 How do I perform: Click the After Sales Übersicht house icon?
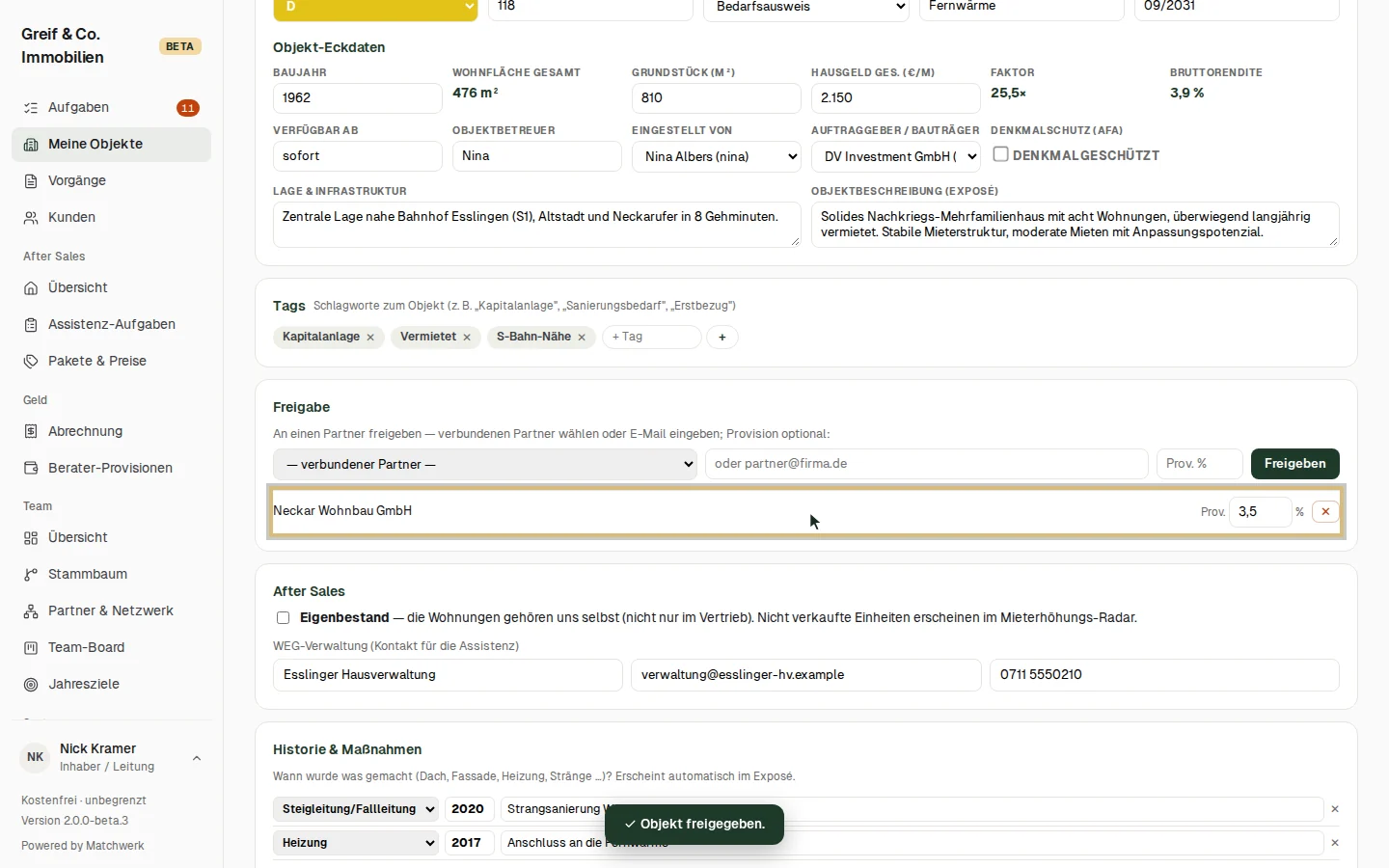tap(31, 288)
